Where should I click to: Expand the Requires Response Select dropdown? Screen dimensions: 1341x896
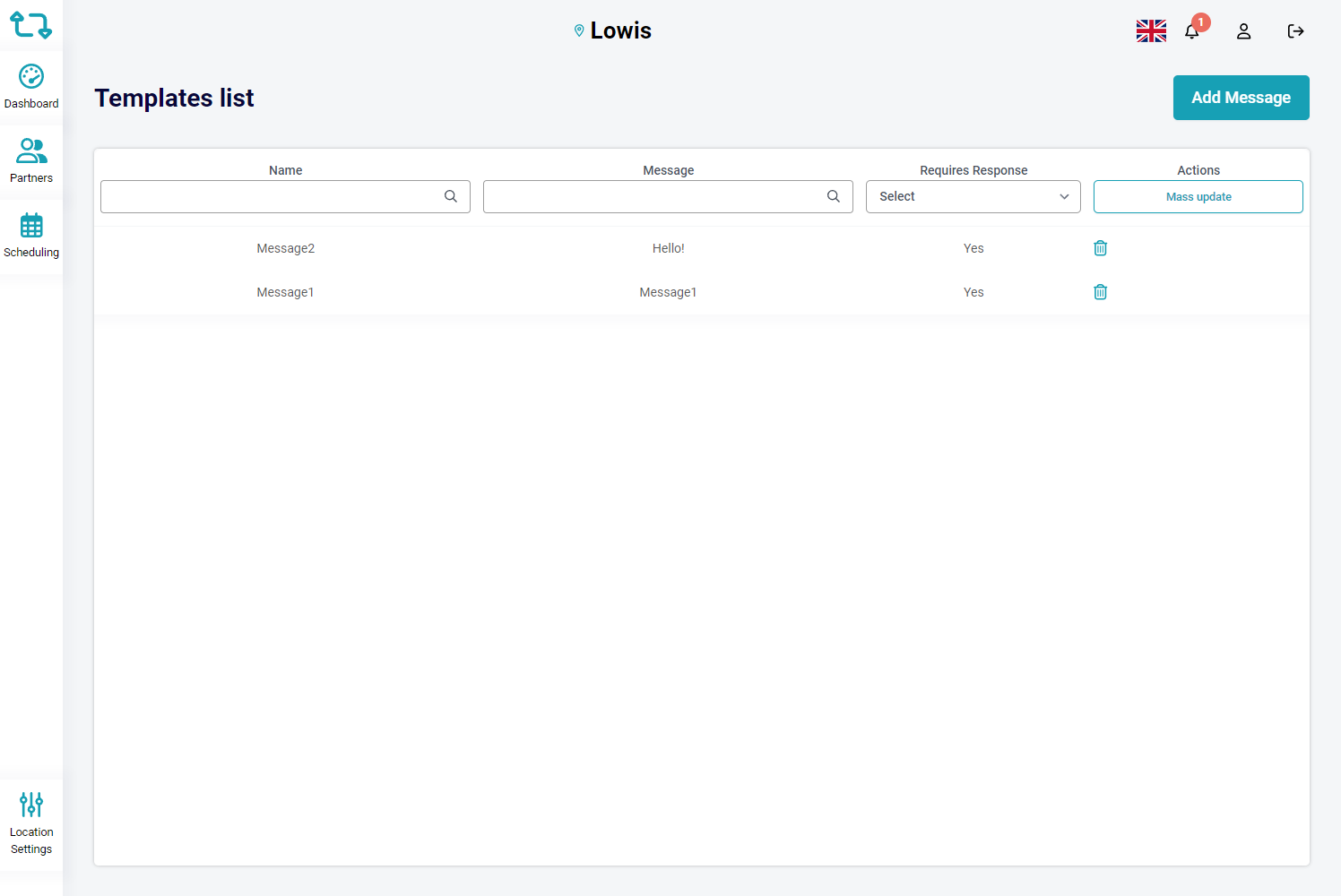(x=973, y=196)
